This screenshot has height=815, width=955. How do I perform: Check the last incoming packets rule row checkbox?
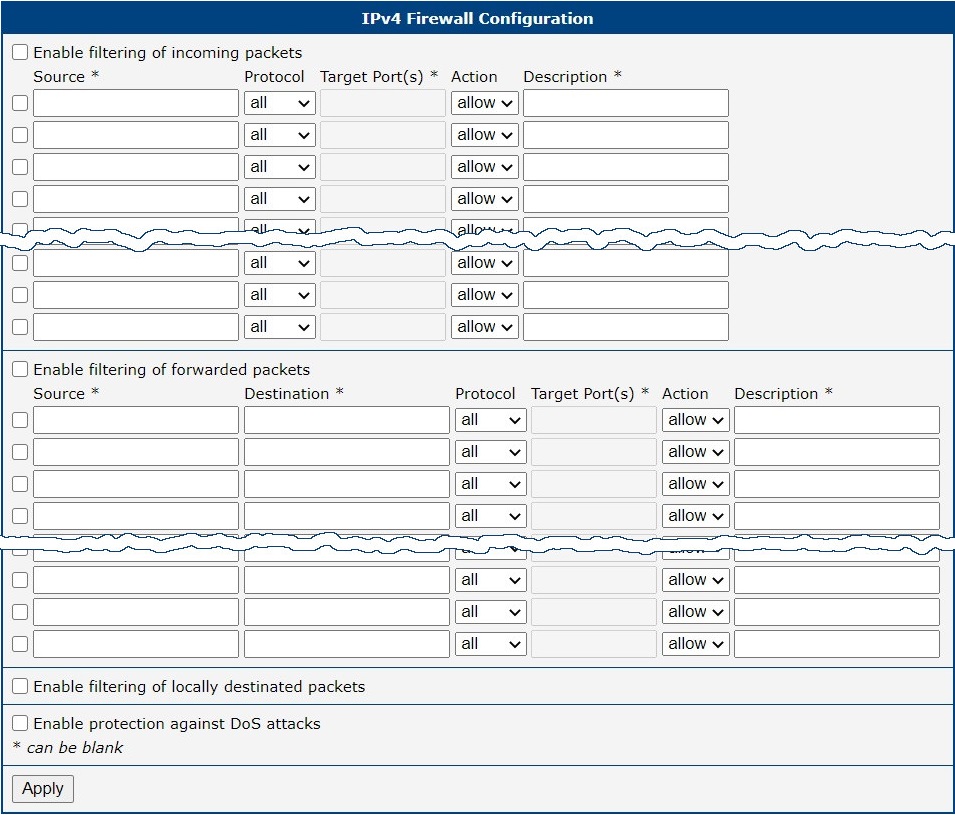(20, 327)
